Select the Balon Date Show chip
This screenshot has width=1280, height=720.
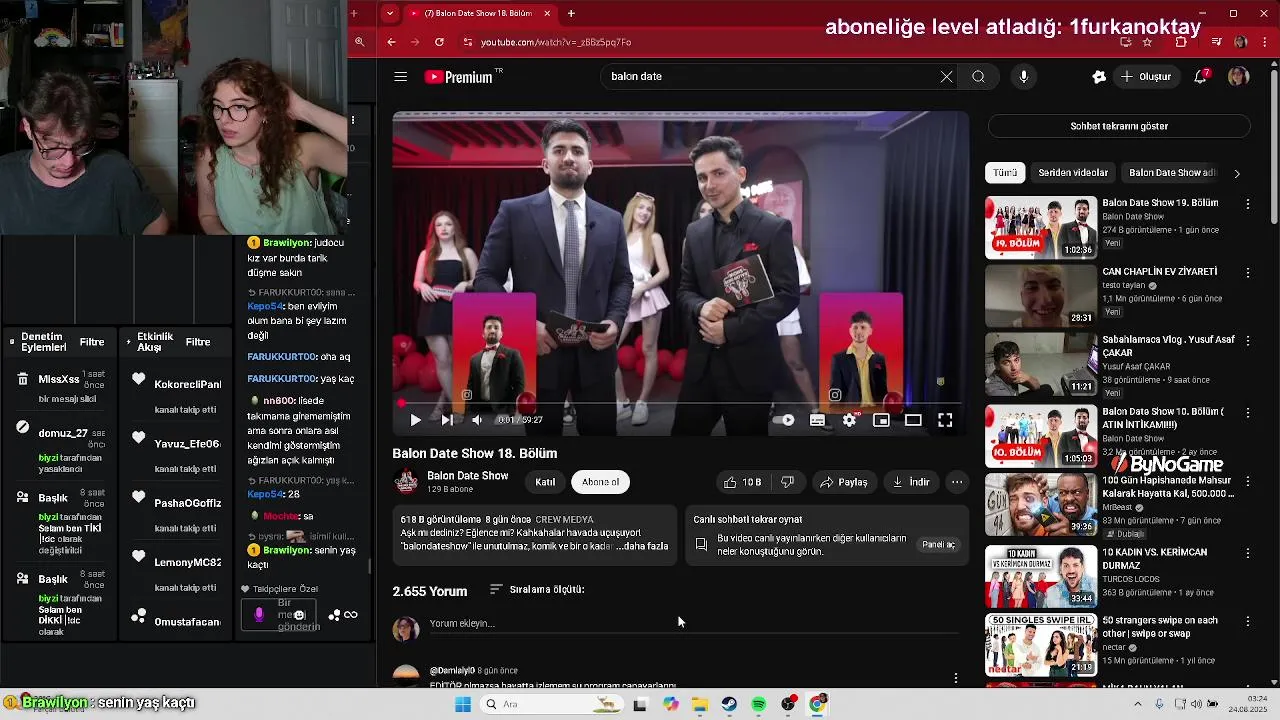click(x=1171, y=173)
